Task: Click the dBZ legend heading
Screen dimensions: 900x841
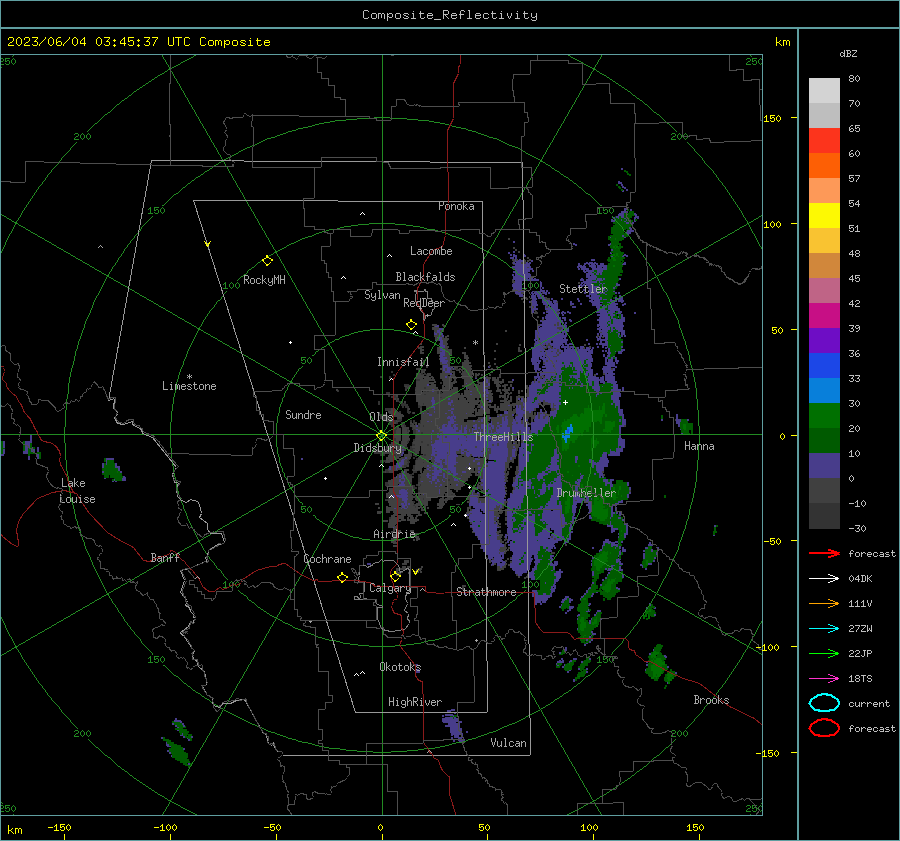Action: (x=848, y=54)
